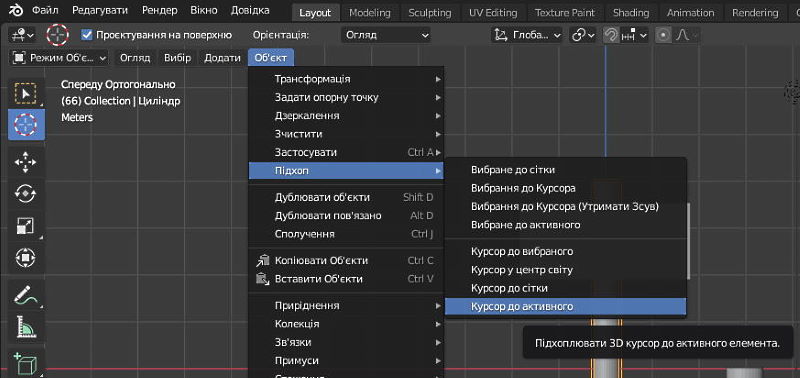Image resolution: width=800 pixels, height=378 pixels.
Task: Switch to the Rendering workspace tab
Action: (x=755, y=13)
